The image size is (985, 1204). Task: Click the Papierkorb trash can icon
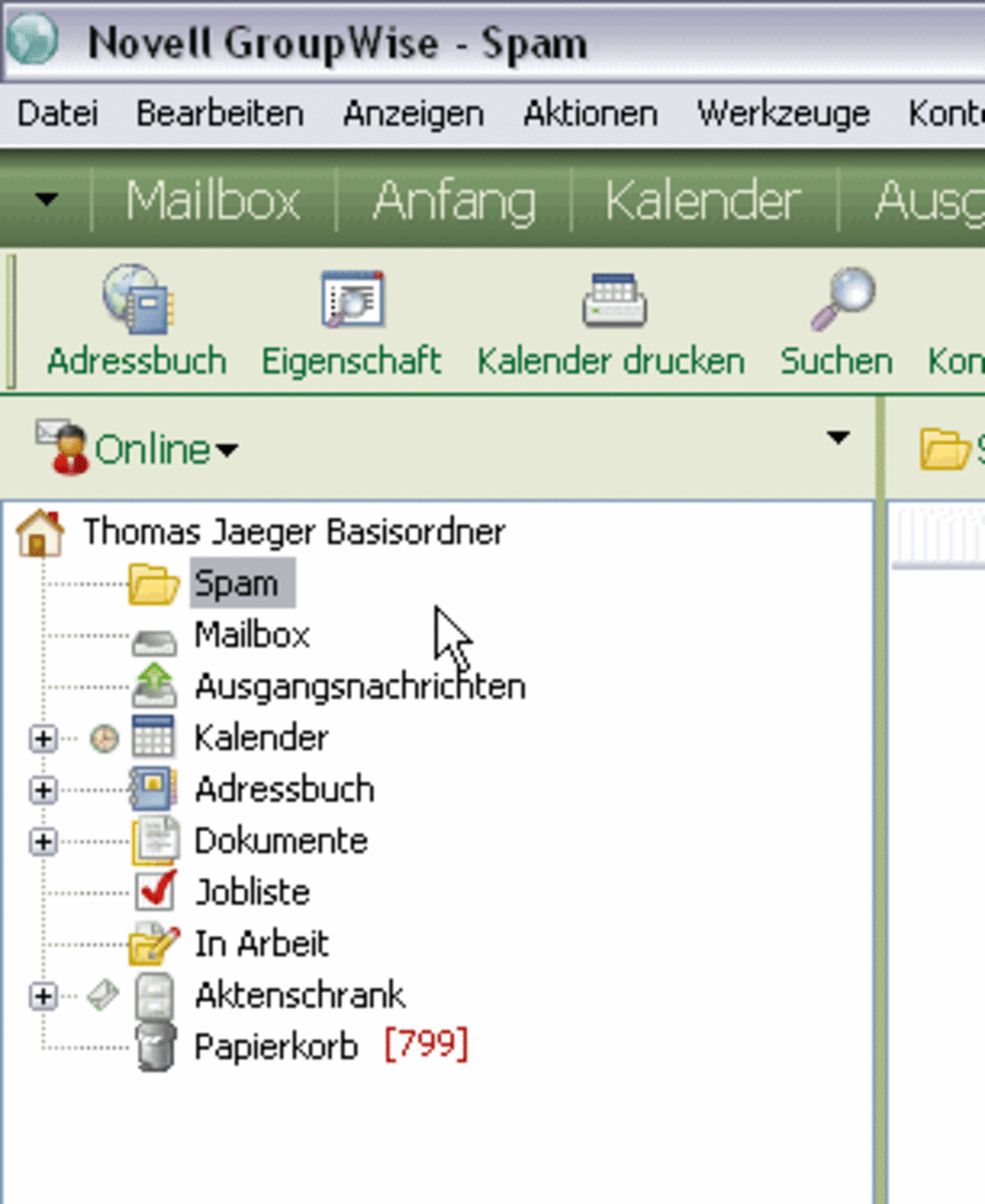156,1047
